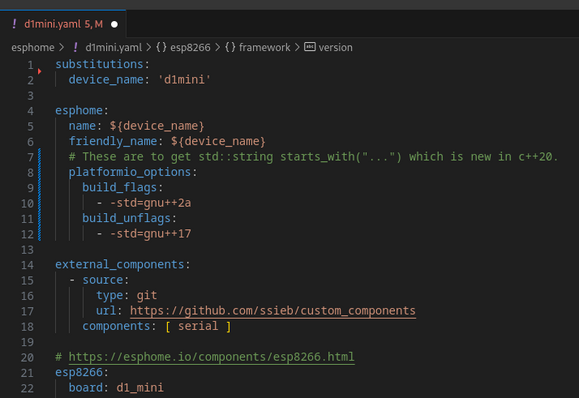
Task: Open the esp8266 breadcrumb segment
Action: click(190, 47)
